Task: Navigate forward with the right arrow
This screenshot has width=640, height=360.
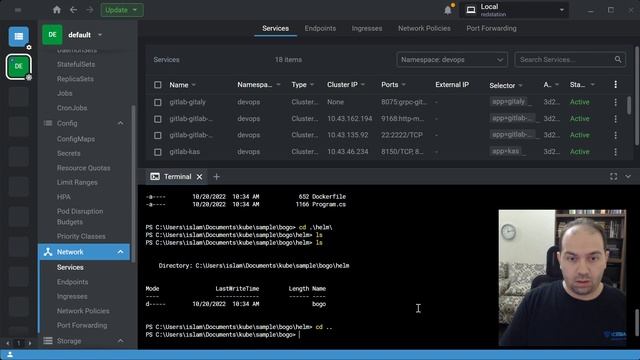Action: point(90,10)
